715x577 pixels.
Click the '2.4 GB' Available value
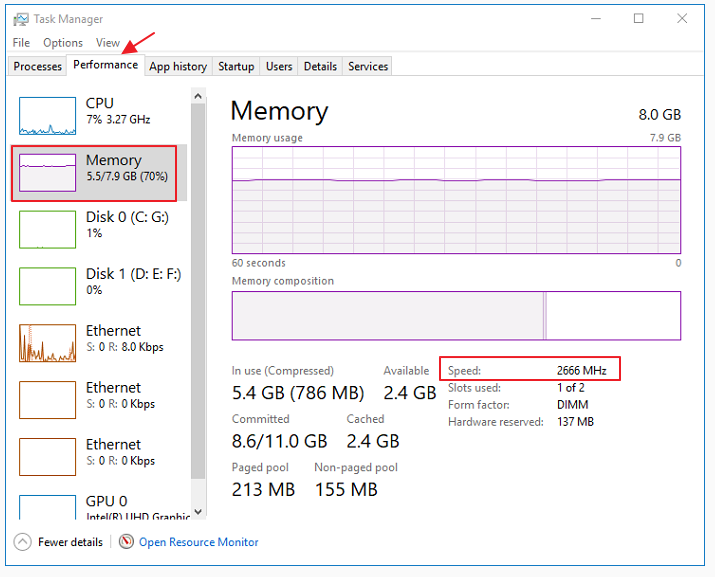[x=410, y=393]
